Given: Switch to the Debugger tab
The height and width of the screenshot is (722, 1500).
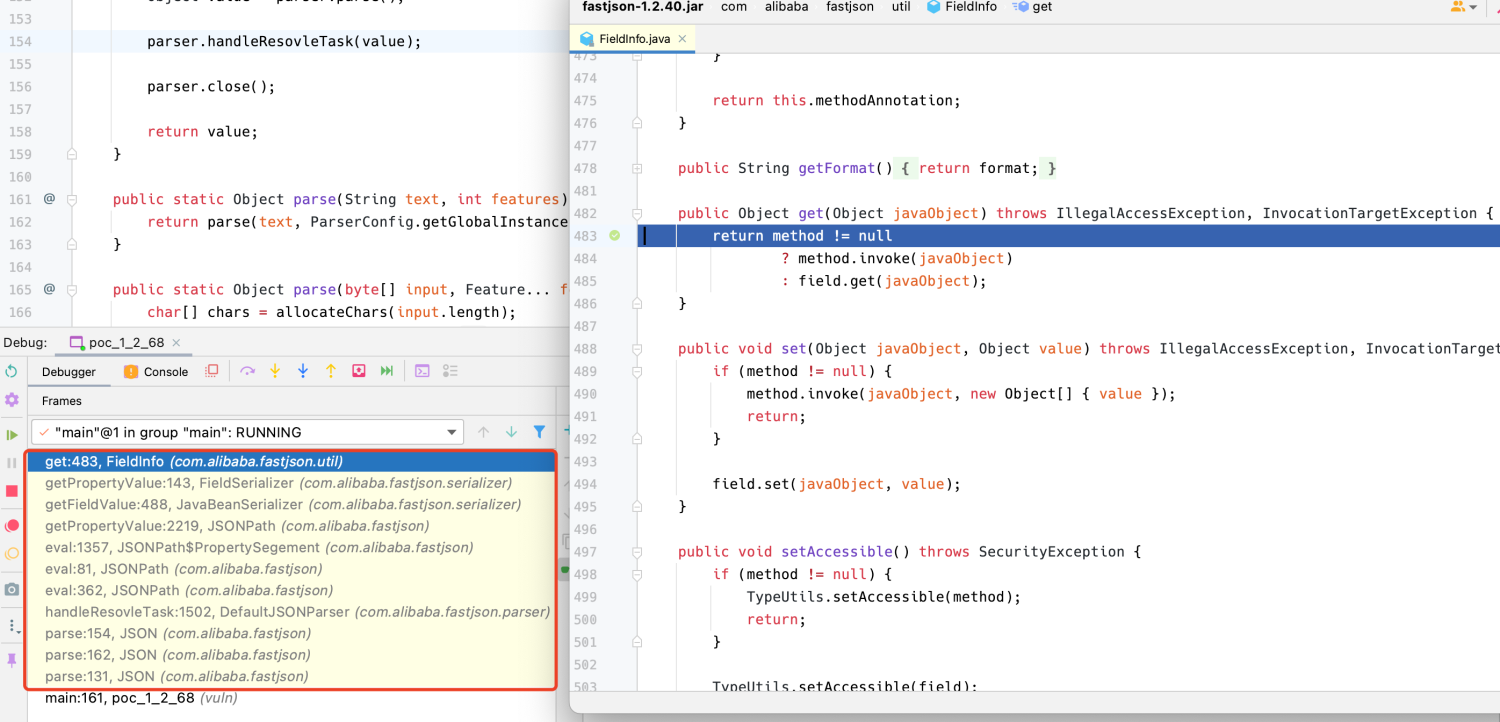Looking at the screenshot, I should (x=69, y=371).
